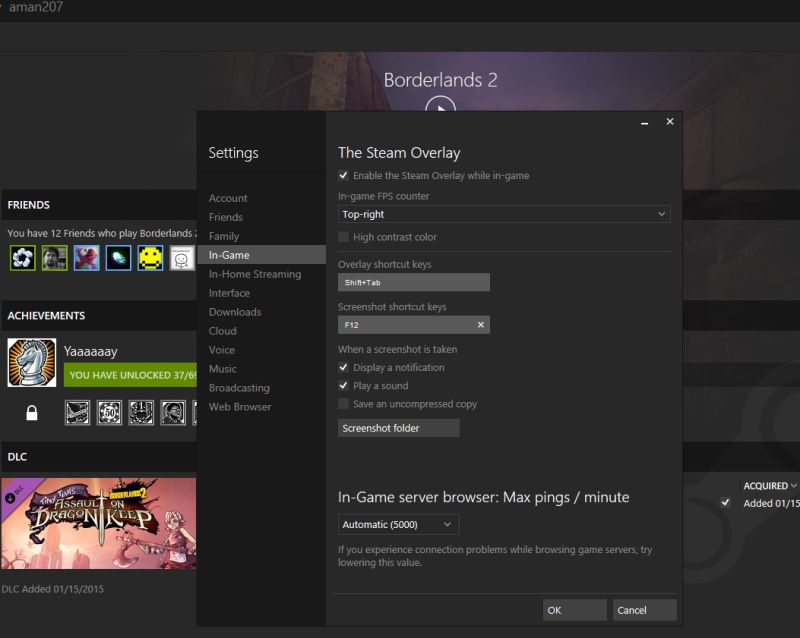Click the white flower friend avatar
The height and width of the screenshot is (638, 800).
22,258
